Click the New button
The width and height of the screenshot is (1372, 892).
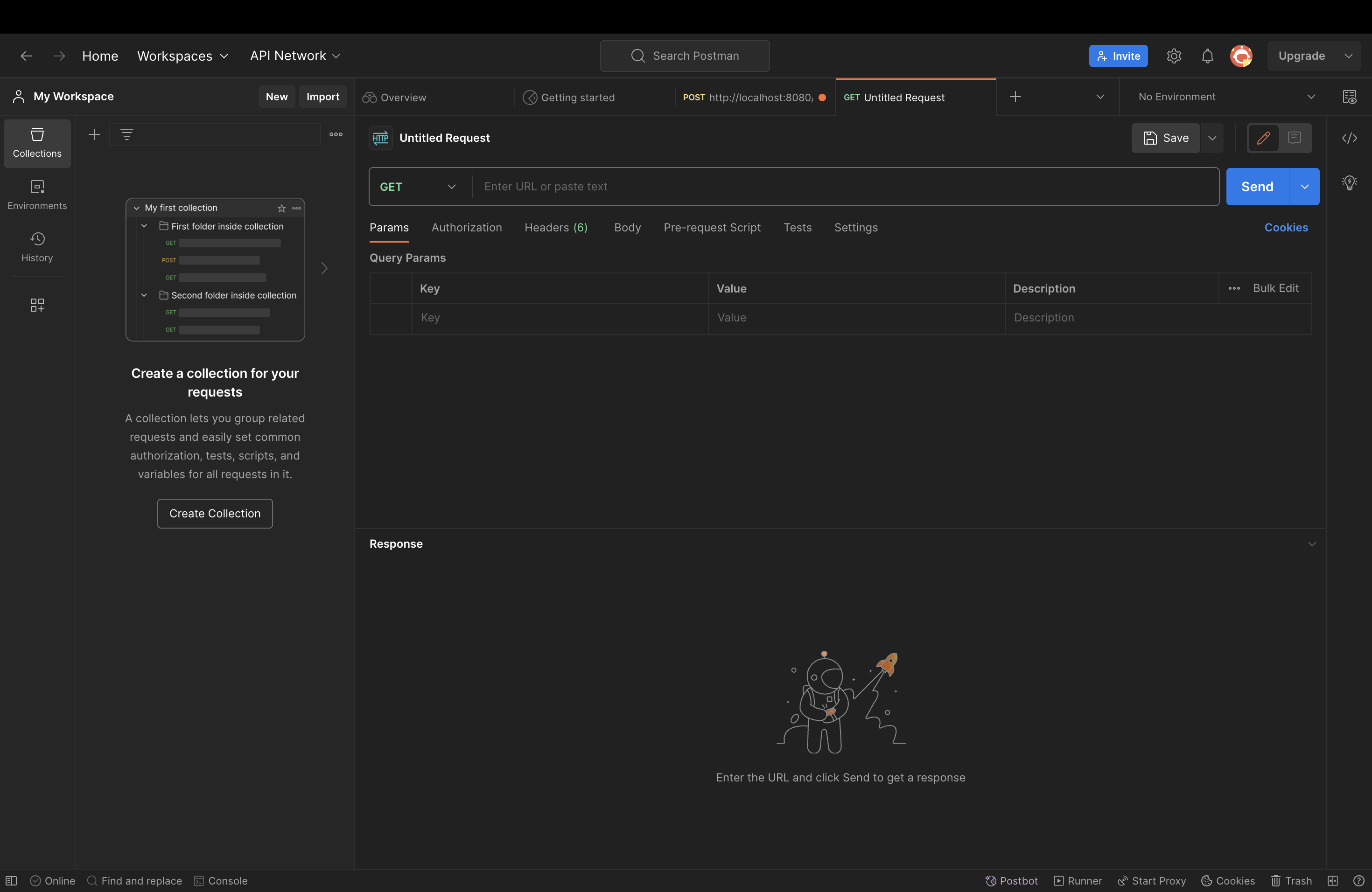(277, 97)
